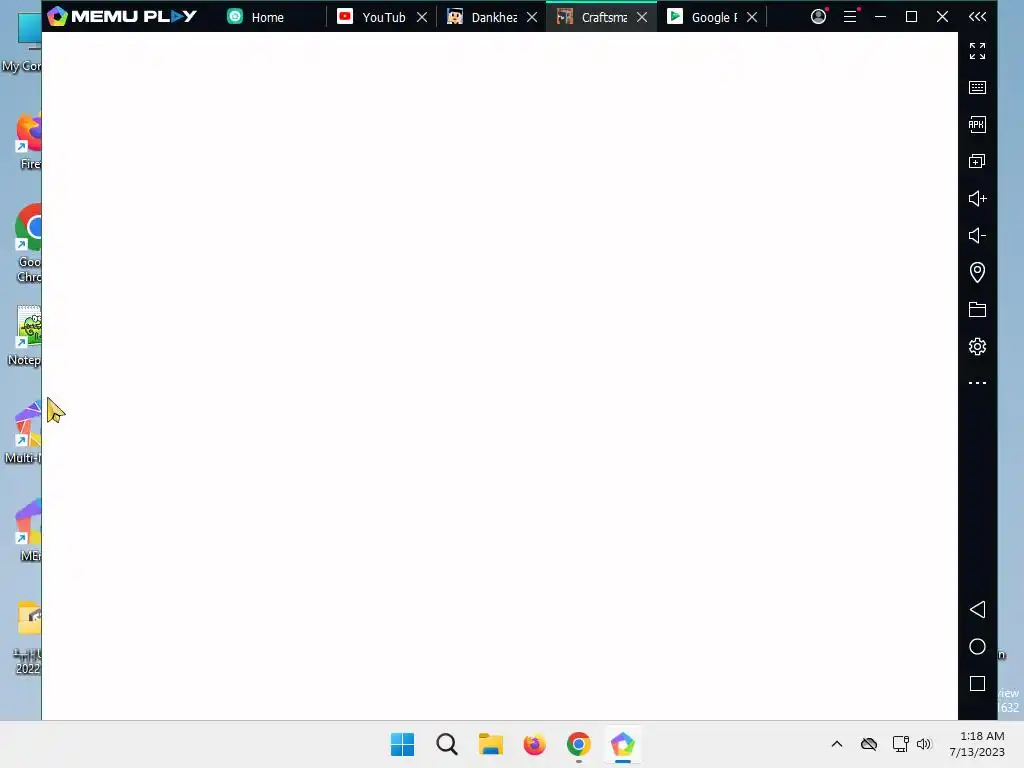Close the YouTube tab
This screenshot has width=1024, height=768.
(422, 17)
